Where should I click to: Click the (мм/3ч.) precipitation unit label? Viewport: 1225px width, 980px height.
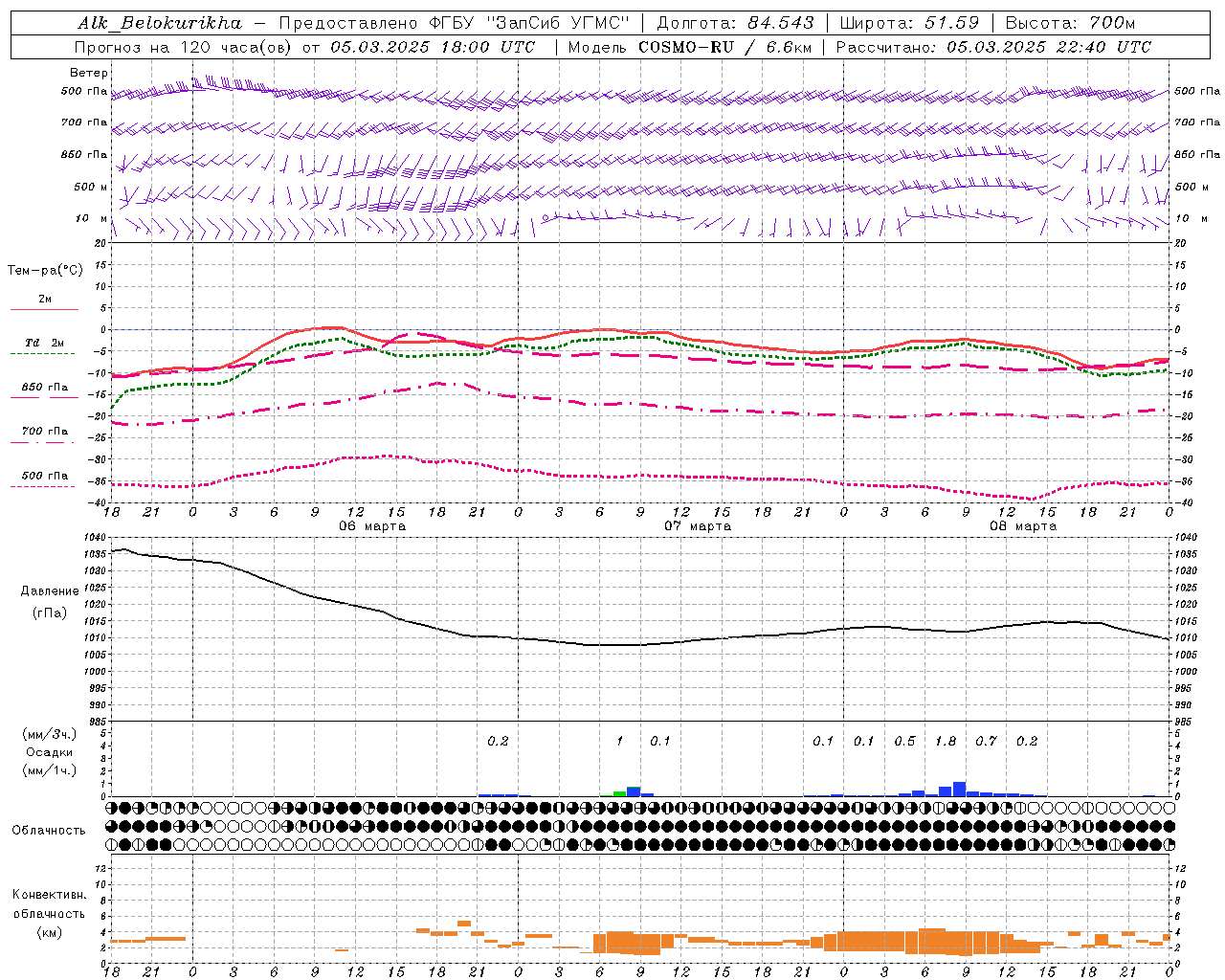click(x=50, y=734)
